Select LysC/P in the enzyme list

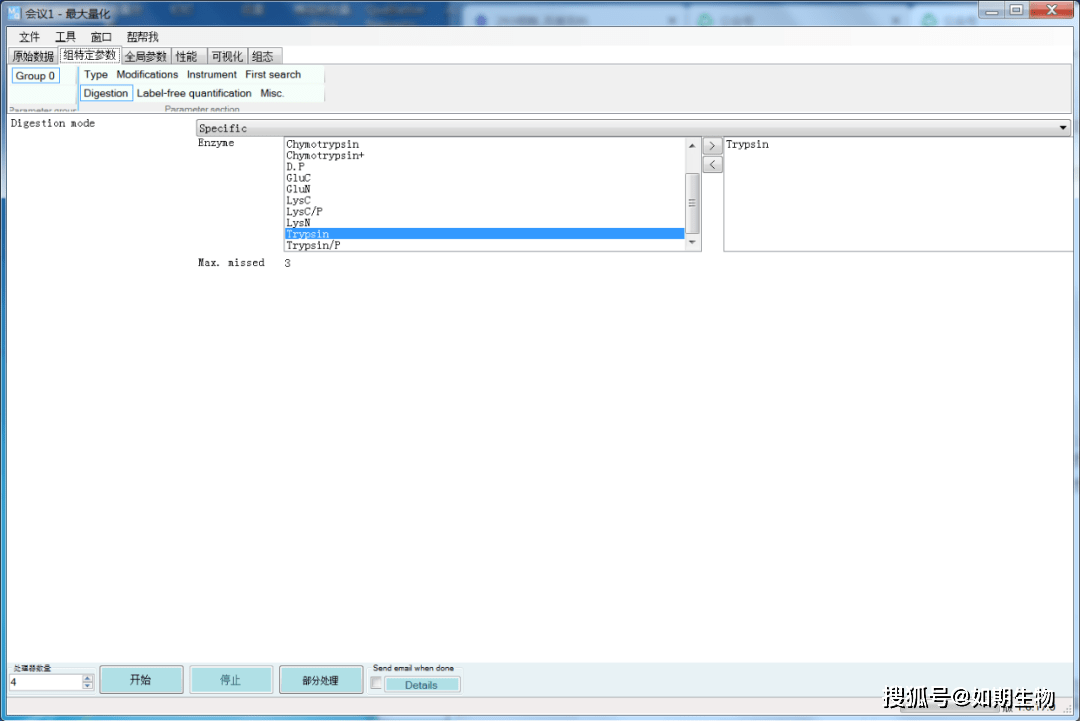point(484,211)
